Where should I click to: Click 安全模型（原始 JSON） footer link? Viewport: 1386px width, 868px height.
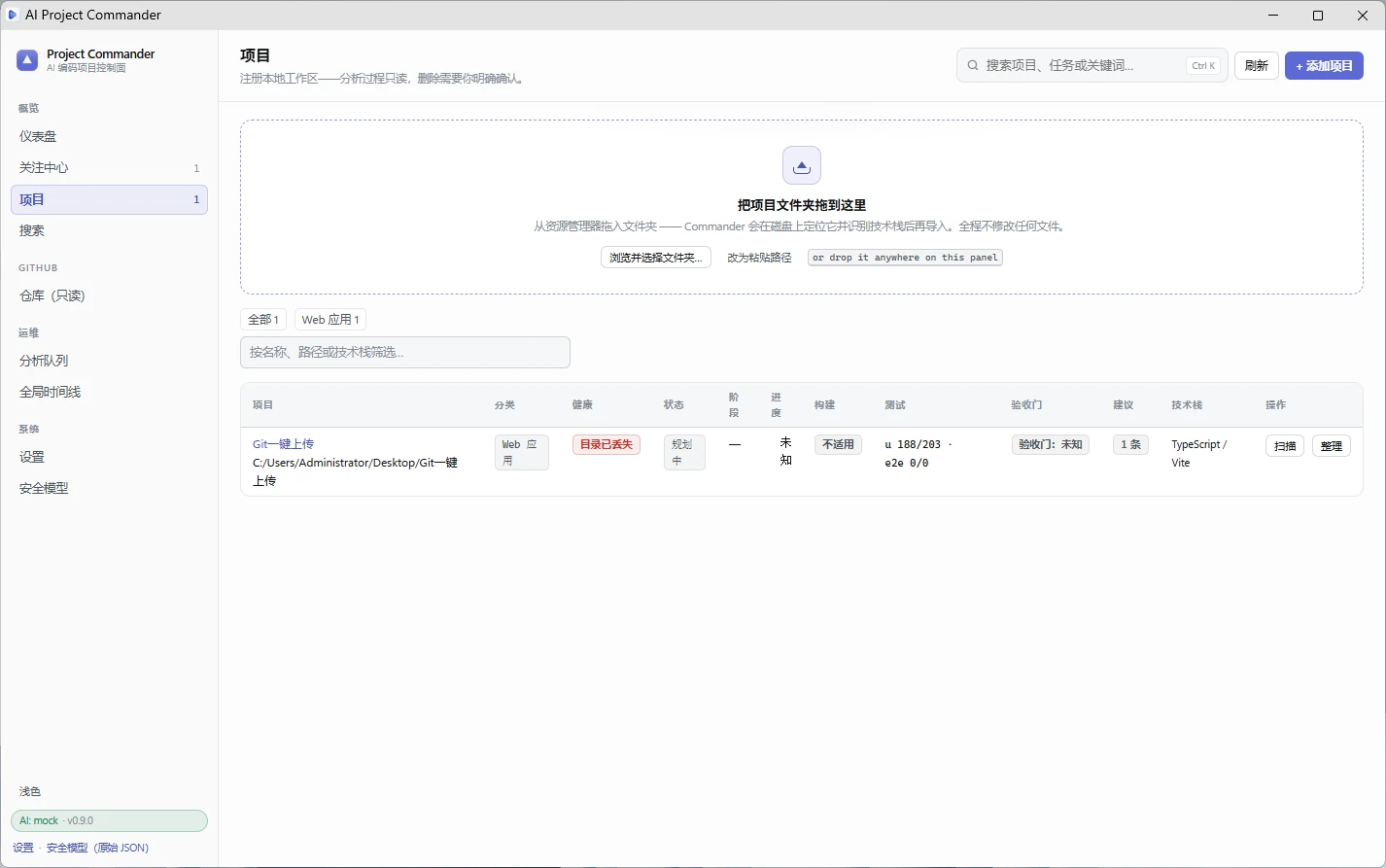coord(97,848)
